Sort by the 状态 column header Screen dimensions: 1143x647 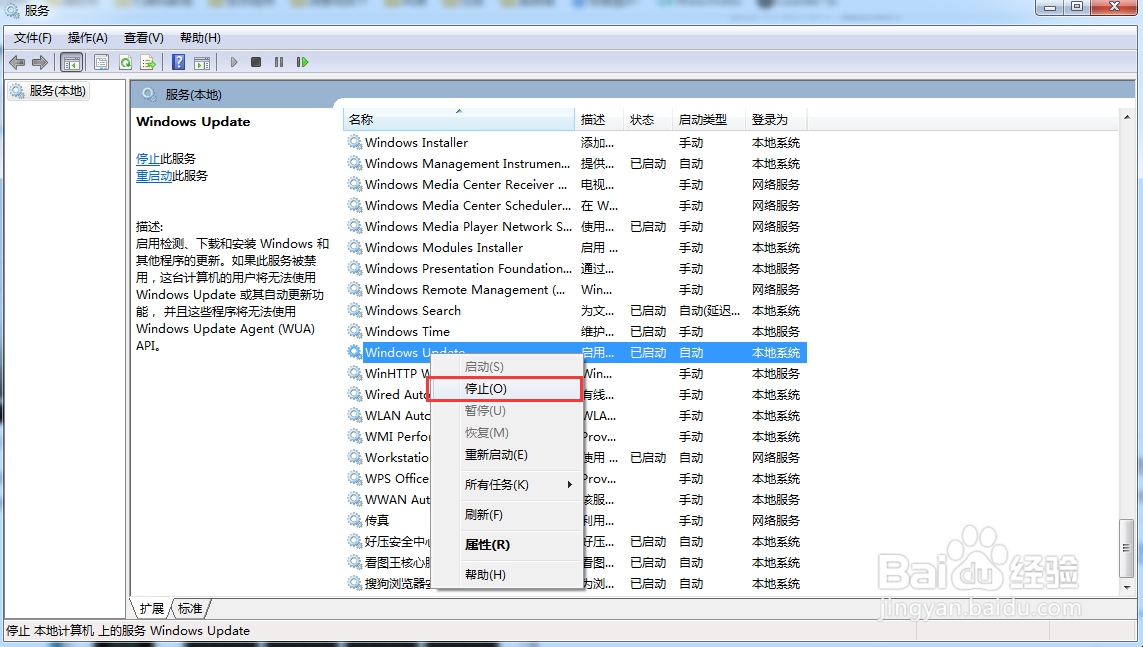click(x=648, y=119)
